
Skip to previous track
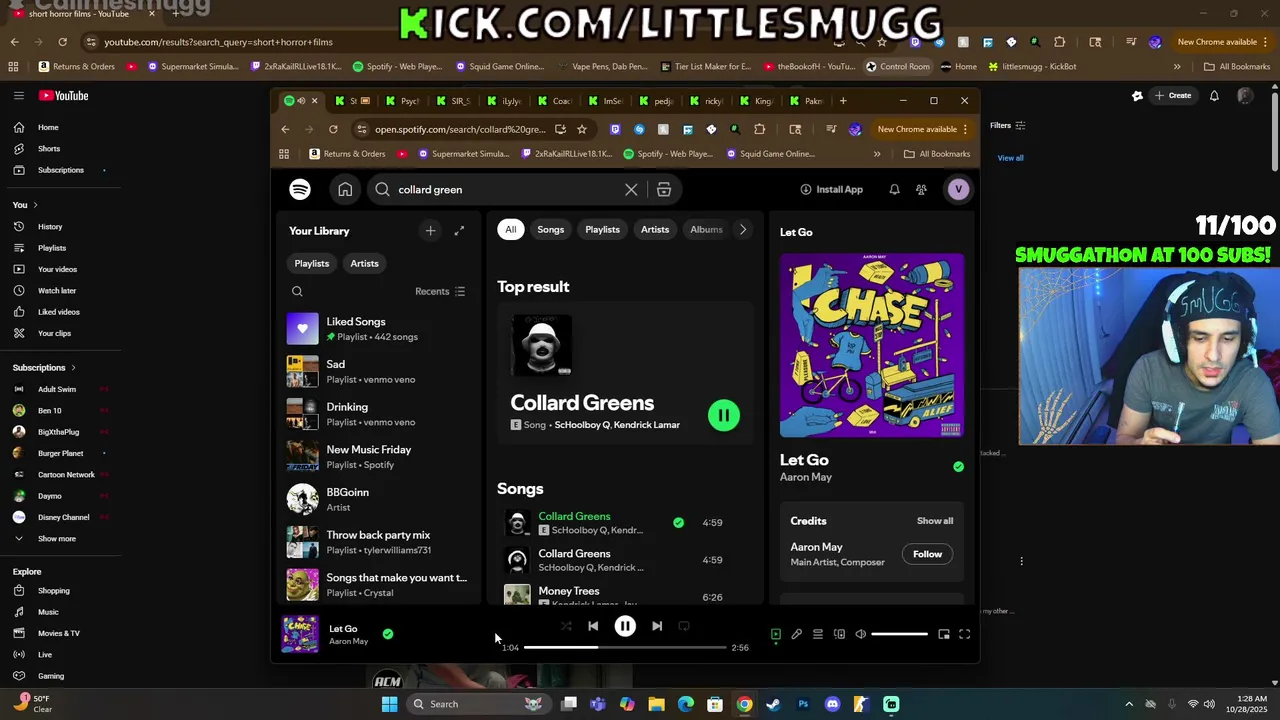(x=593, y=626)
